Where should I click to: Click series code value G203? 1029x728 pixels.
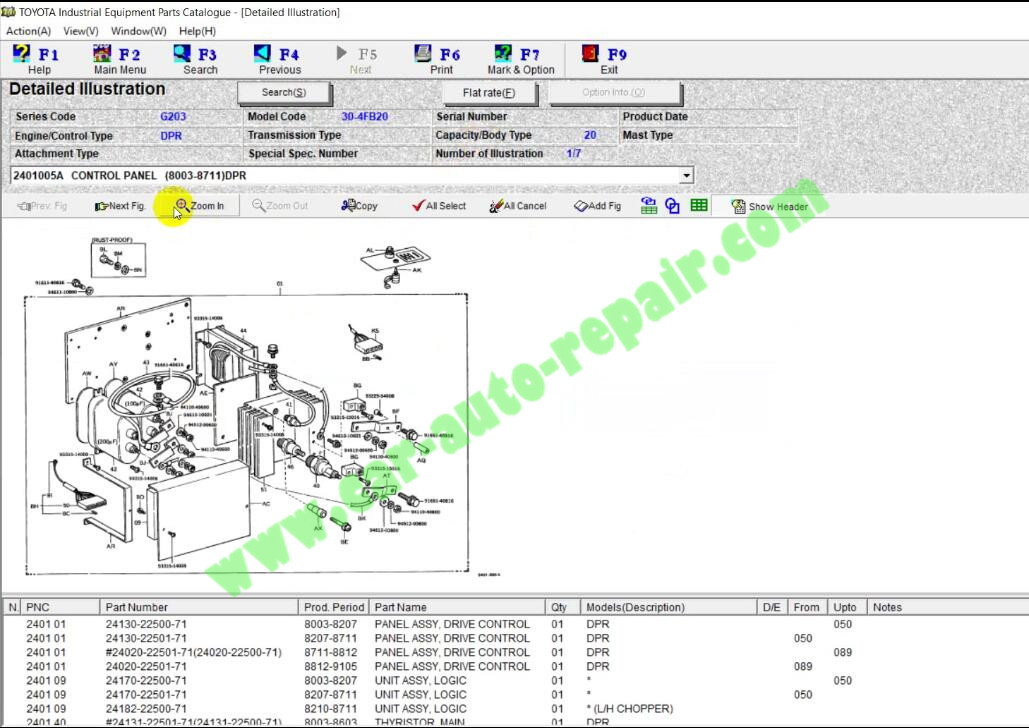173,116
